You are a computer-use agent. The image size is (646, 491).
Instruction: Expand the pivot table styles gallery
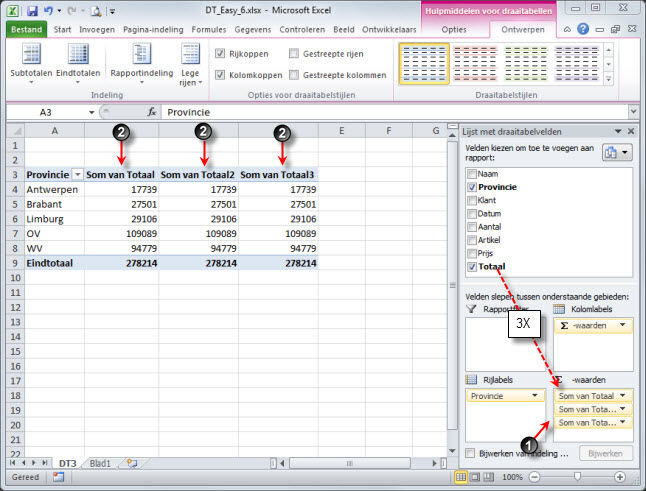point(609,79)
